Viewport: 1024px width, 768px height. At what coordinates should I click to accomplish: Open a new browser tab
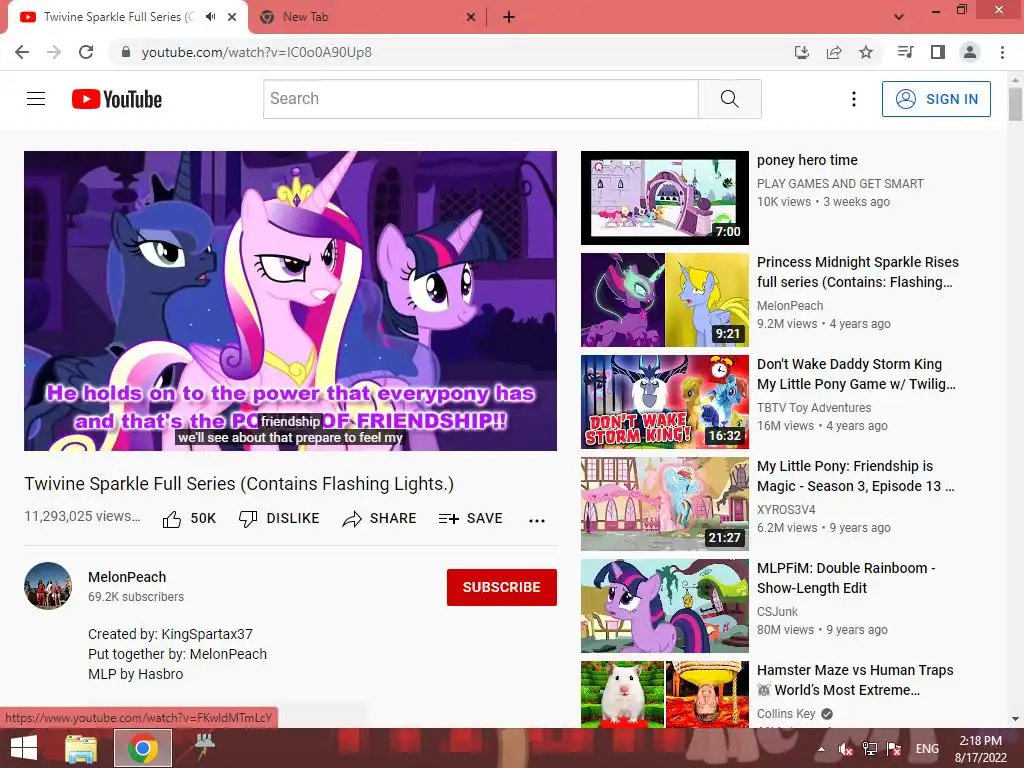click(x=509, y=18)
